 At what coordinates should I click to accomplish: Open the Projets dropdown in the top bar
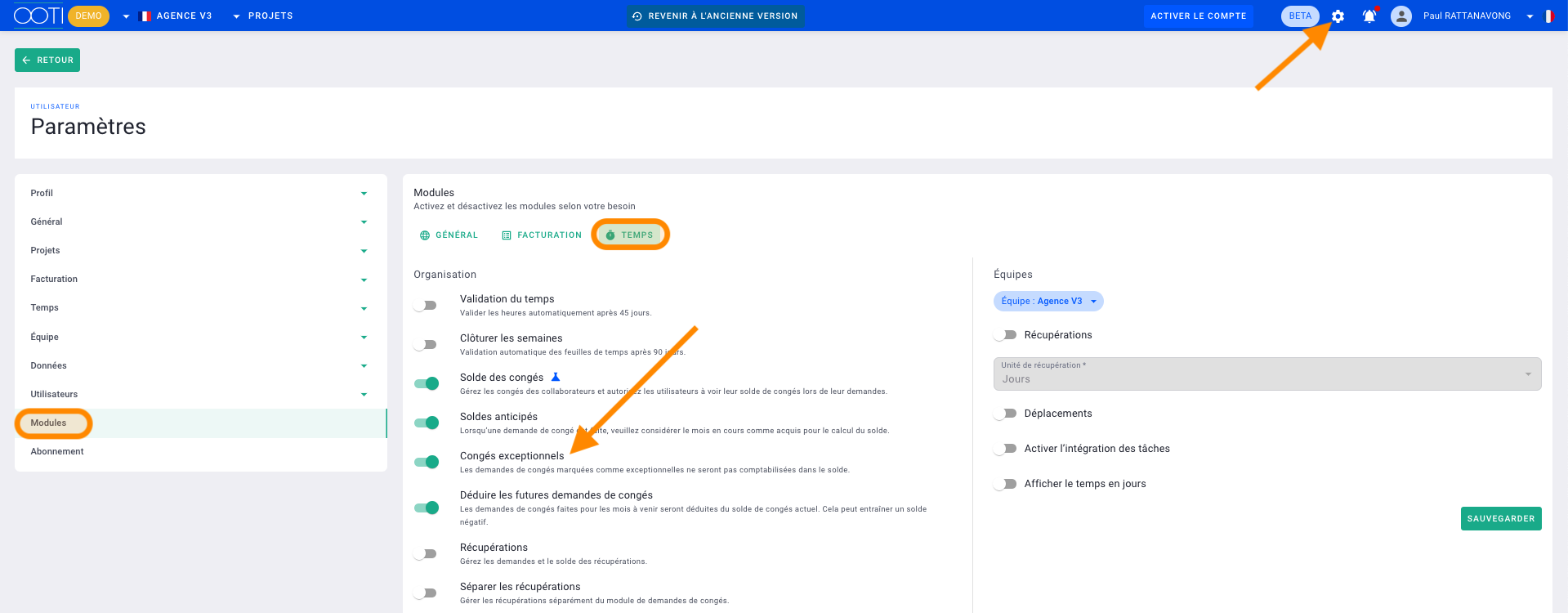click(262, 16)
